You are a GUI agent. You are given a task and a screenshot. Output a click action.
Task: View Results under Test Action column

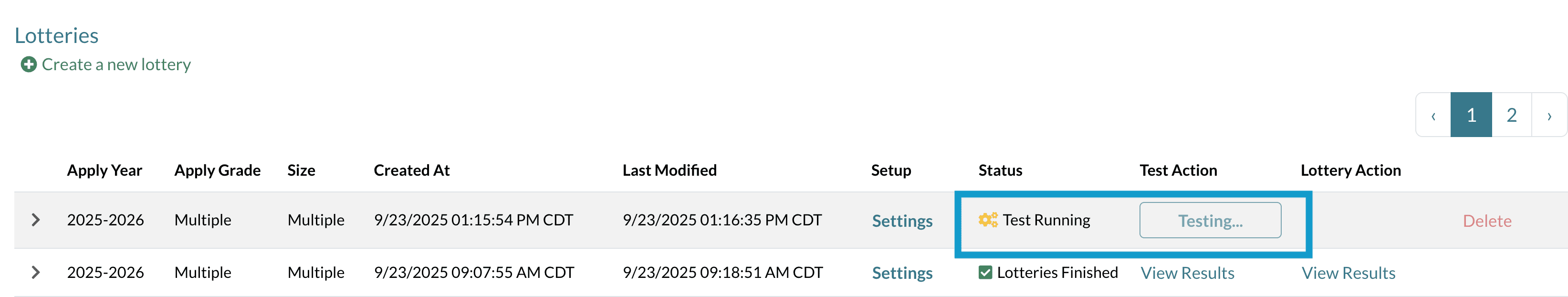[x=1187, y=273]
